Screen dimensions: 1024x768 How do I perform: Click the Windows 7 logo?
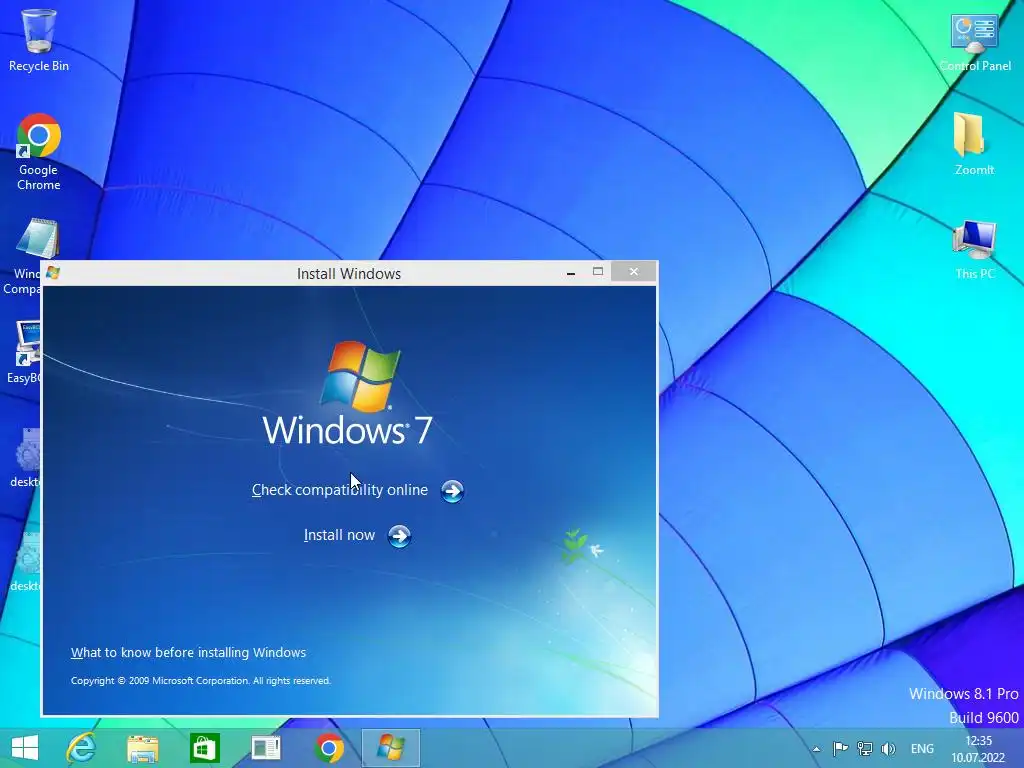347,394
